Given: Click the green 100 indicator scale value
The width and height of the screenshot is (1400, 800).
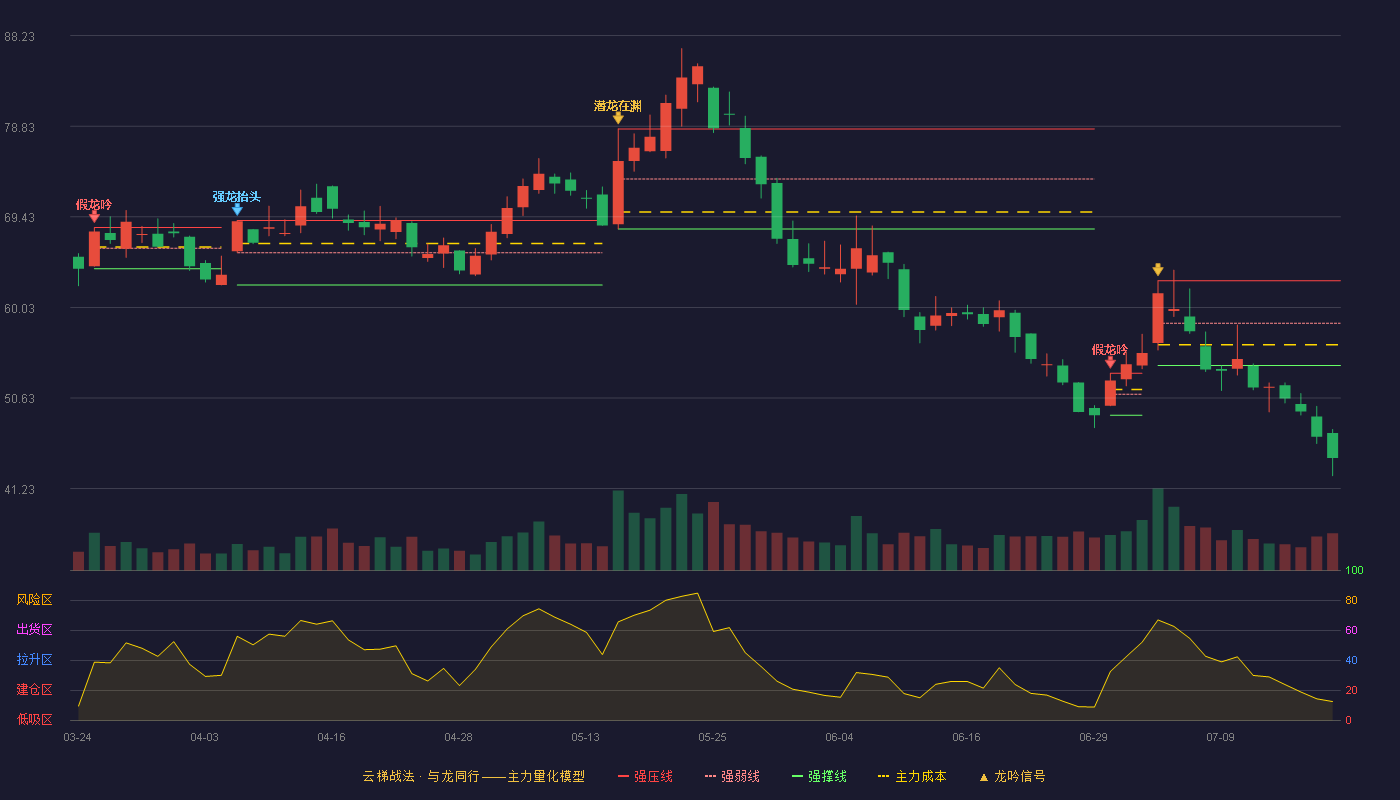Looking at the screenshot, I should [1354, 570].
